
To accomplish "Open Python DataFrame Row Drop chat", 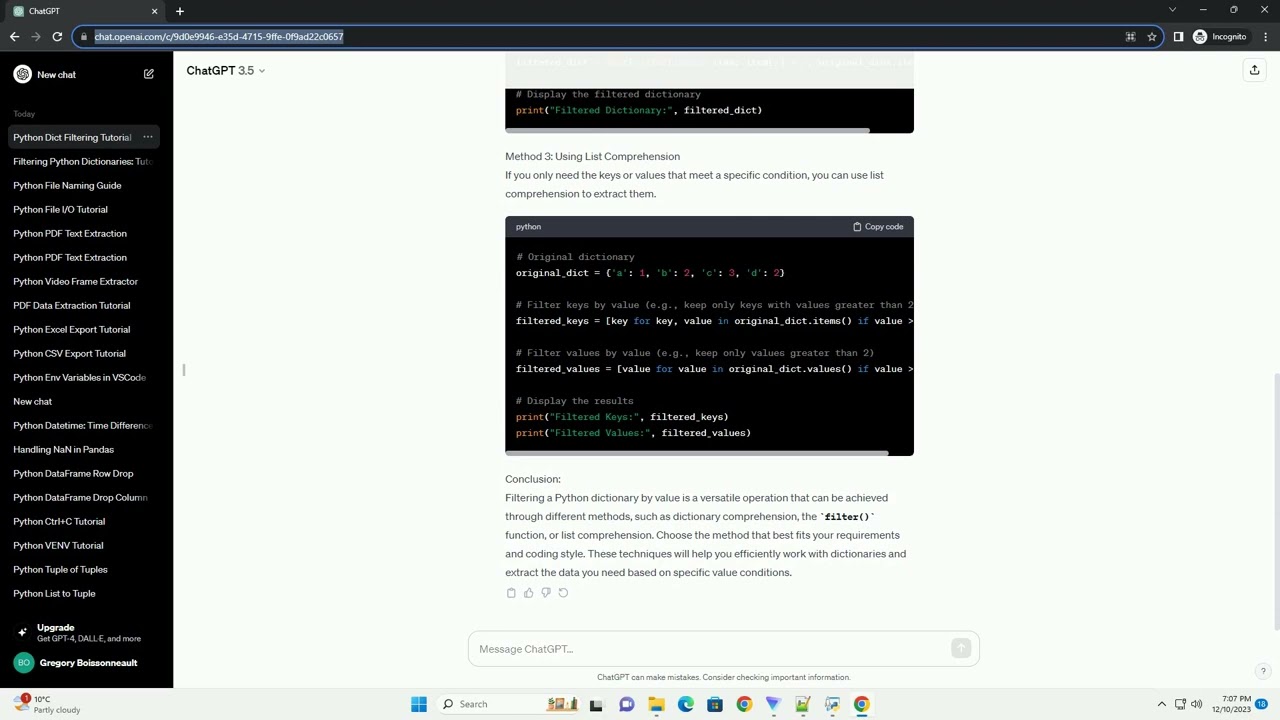I will click(x=84, y=473).
